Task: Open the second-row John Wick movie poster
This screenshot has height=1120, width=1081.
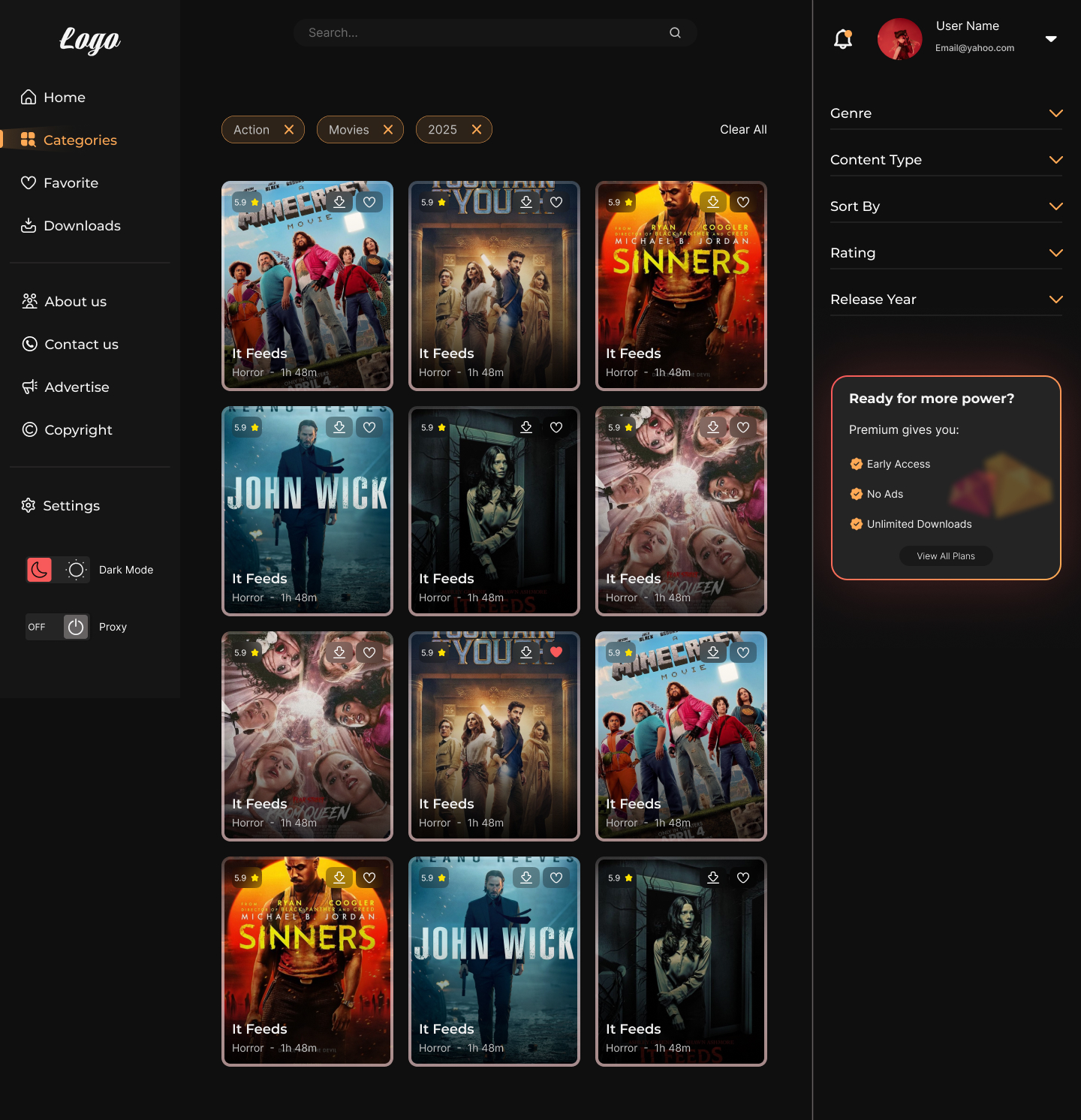Action: [x=307, y=511]
